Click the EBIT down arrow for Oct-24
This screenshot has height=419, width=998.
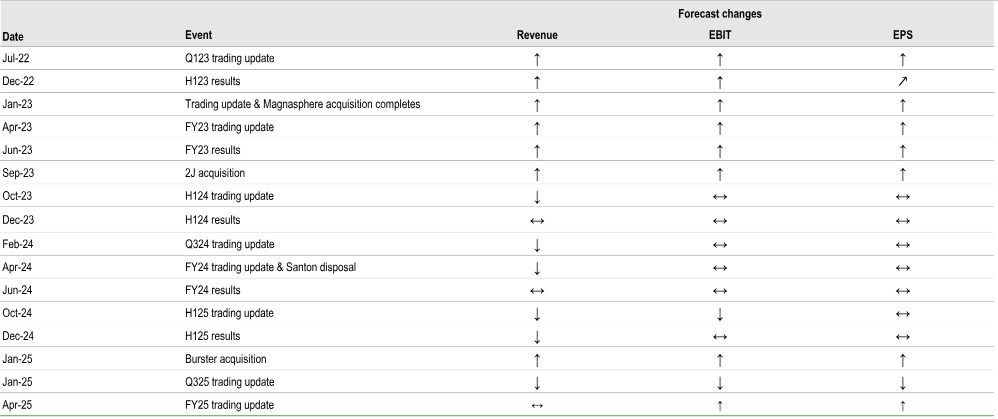(720, 314)
